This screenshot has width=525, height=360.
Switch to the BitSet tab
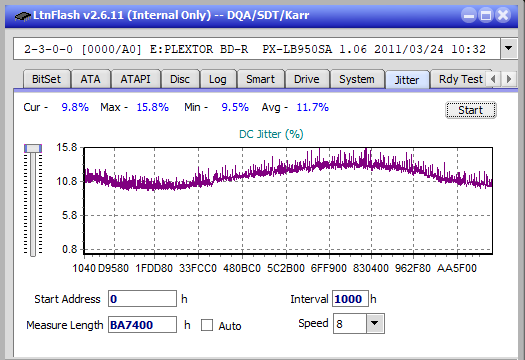[x=47, y=79]
